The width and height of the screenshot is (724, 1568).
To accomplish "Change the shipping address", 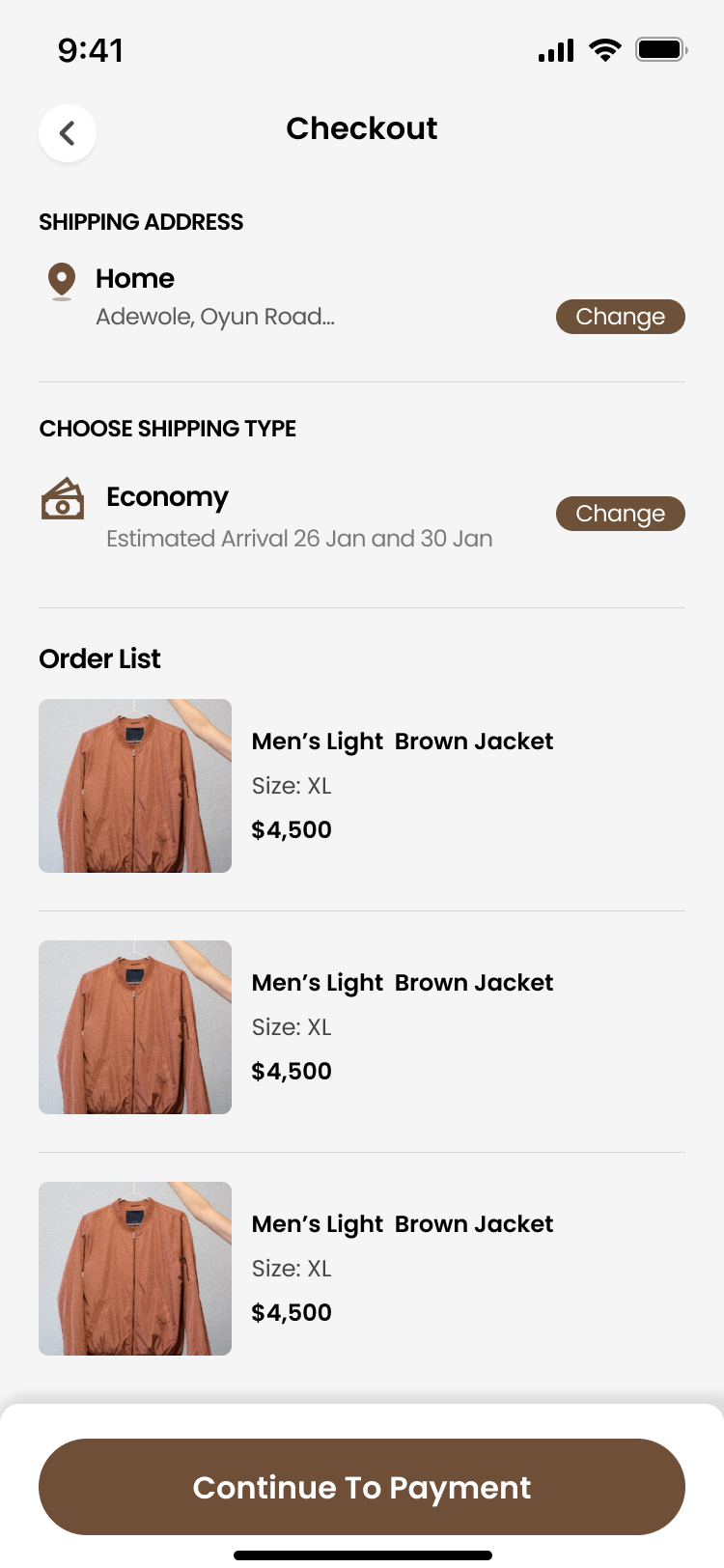I will click(620, 317).
